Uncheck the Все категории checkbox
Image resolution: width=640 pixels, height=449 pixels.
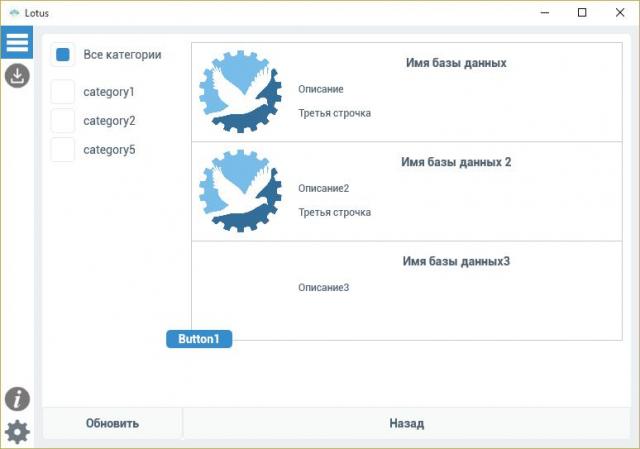[x=62, y=54]
